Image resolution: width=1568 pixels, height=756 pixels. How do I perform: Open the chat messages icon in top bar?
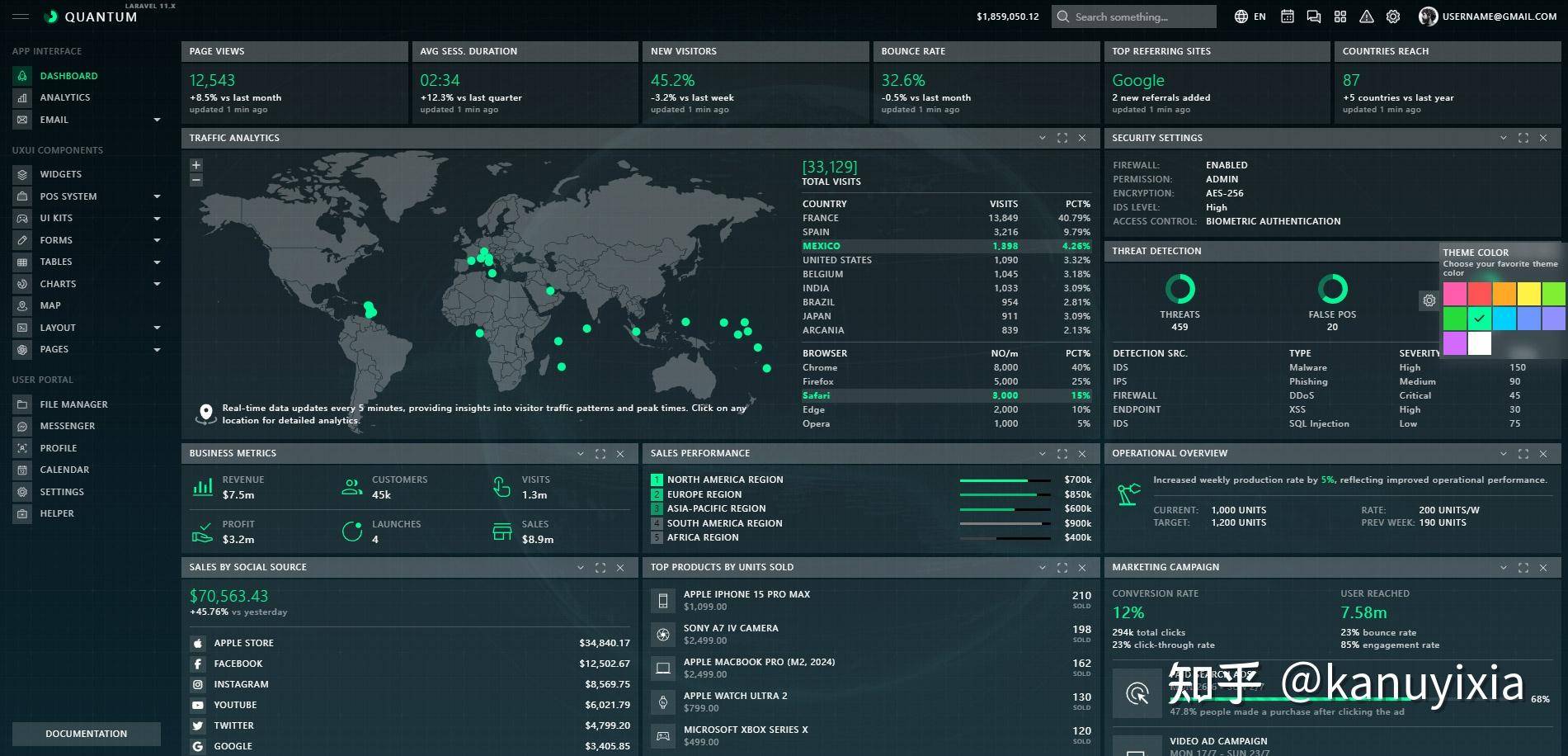coord(1314,17)
